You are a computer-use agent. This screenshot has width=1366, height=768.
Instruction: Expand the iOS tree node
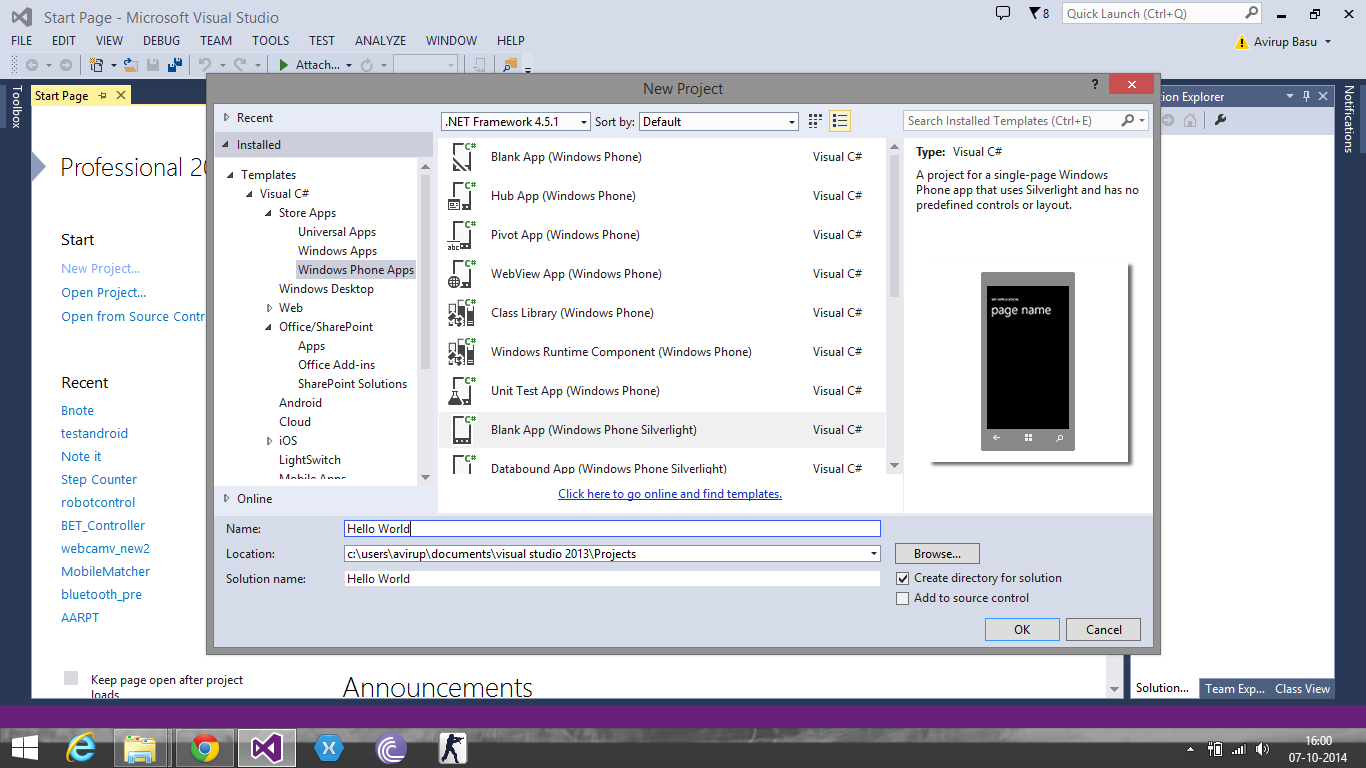pos(269,441)
